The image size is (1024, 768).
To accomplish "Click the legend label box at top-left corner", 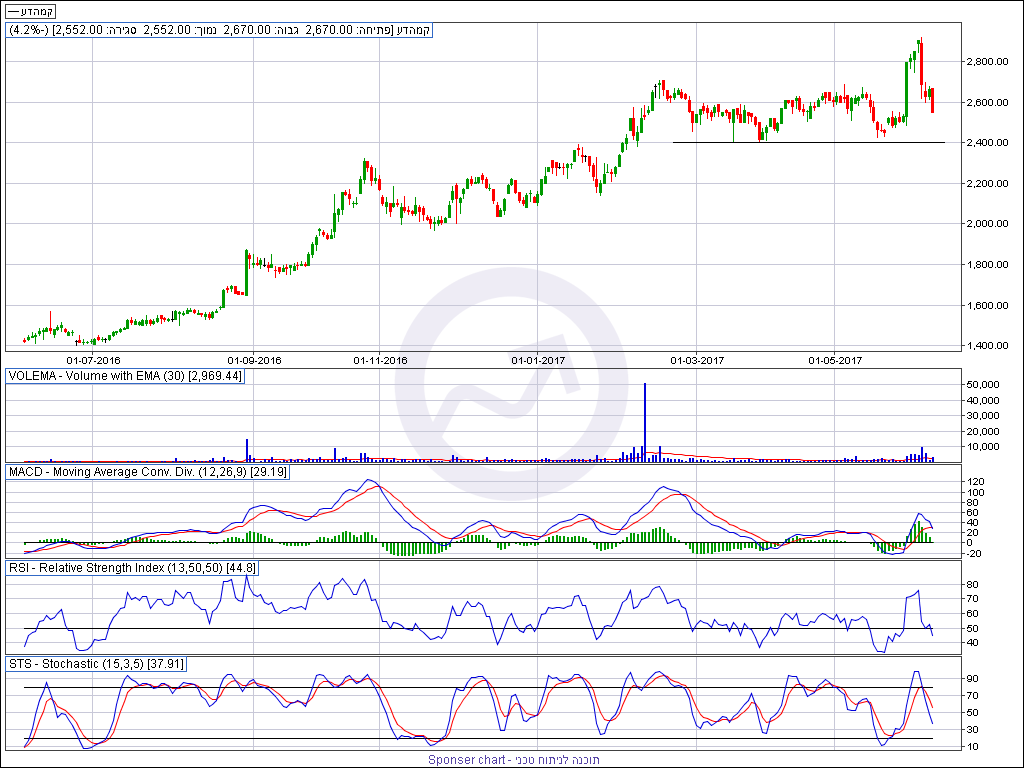I will click(x=32, y=11).
